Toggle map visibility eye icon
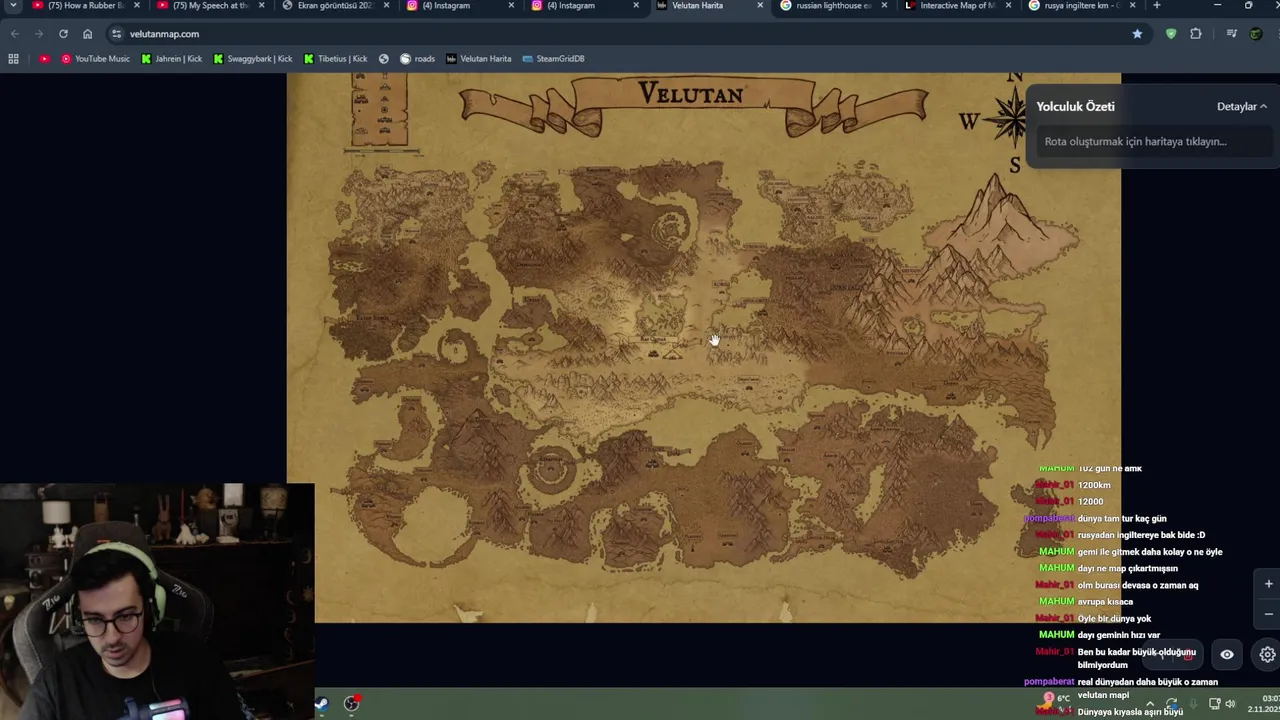Screen dimensions: 1280x720 (1227, 654)
